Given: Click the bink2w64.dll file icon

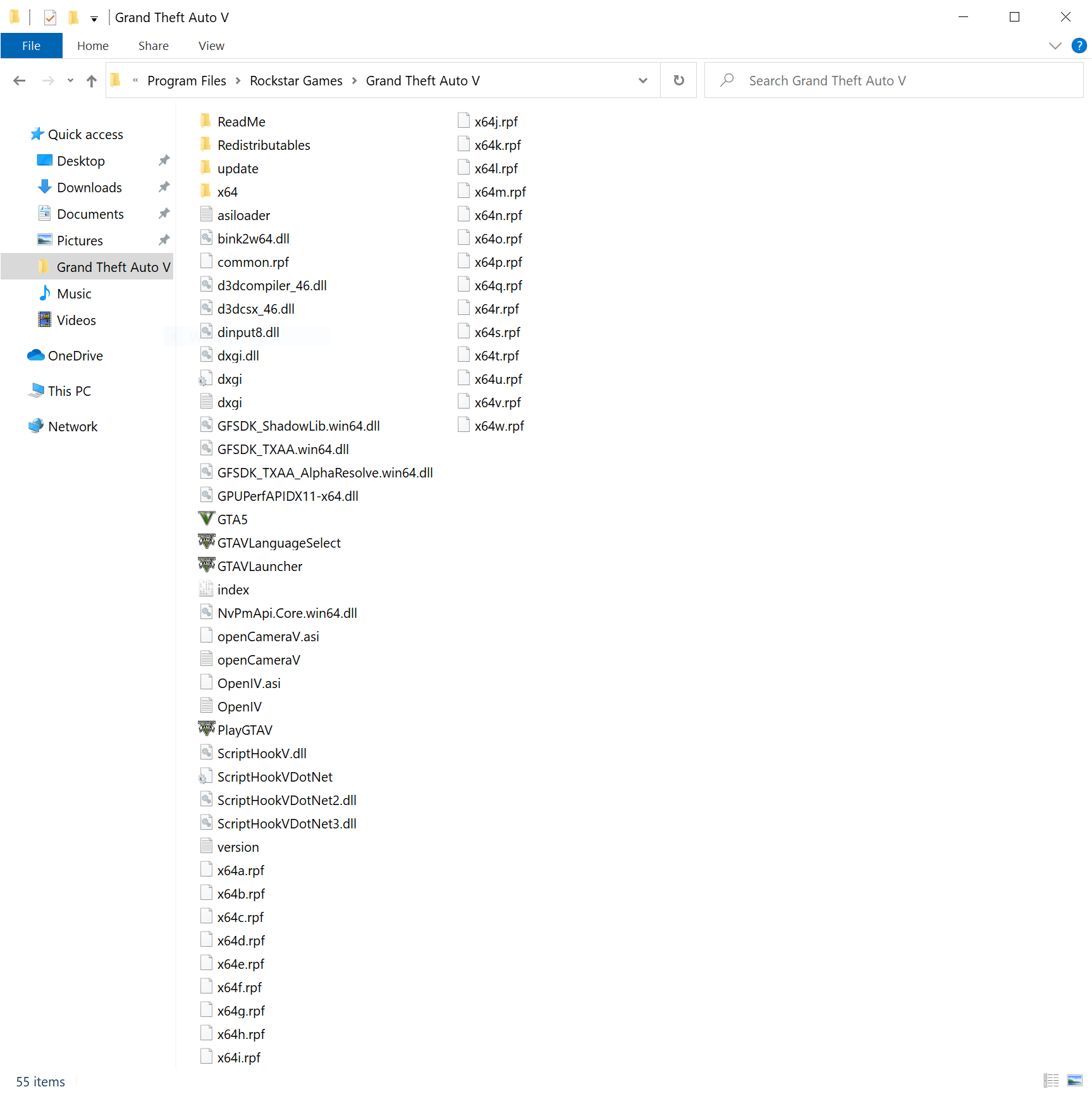Looking at the screenshot, I should pyautogui.click(x=206, y=238).
